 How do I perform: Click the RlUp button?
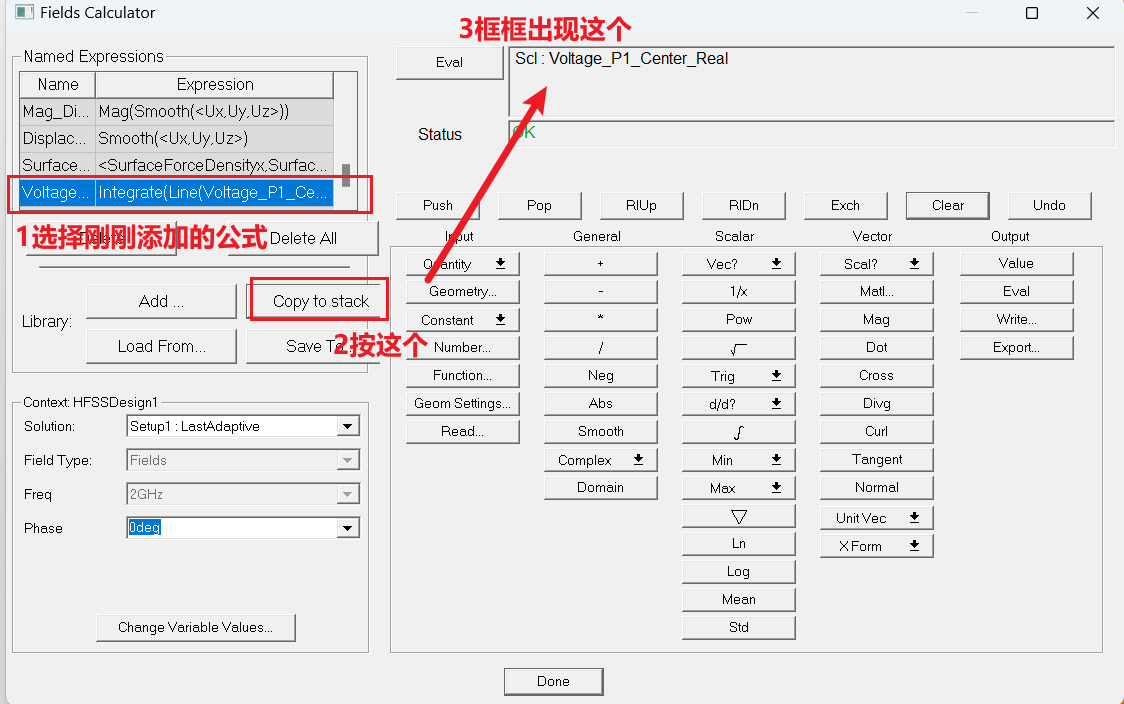tap(641, 205)
